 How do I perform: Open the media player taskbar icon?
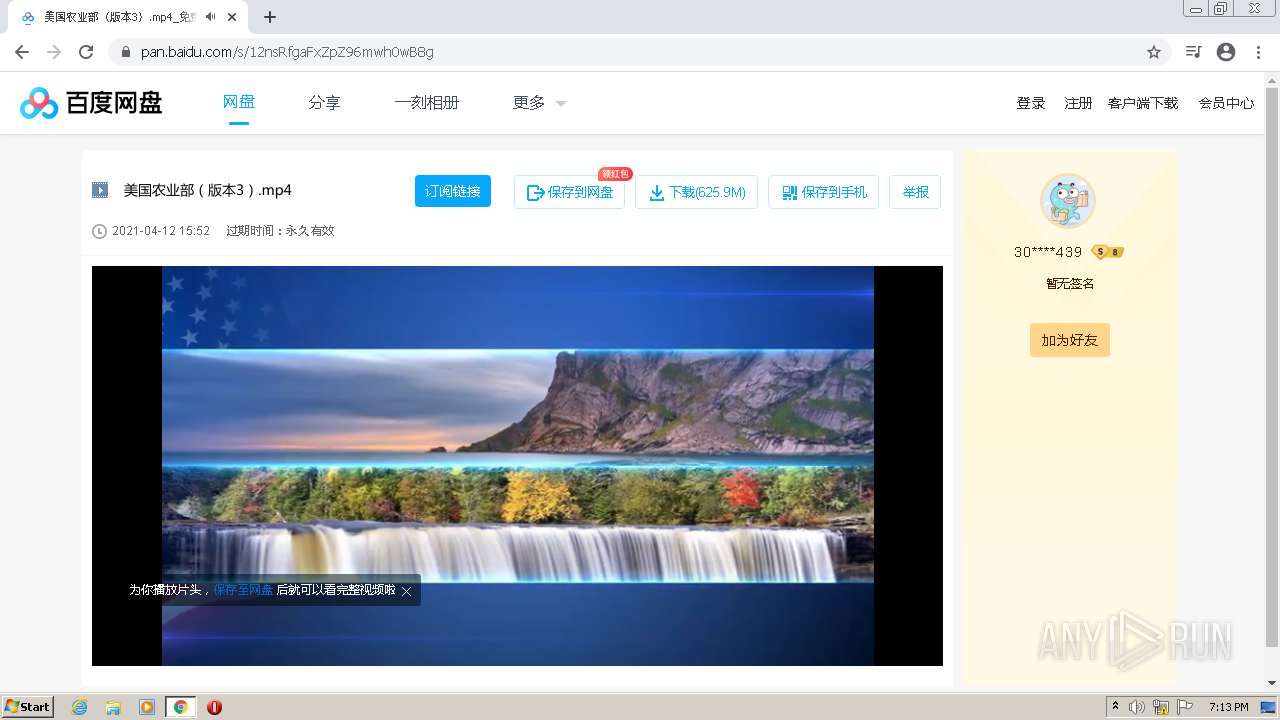tap(147, 707)
